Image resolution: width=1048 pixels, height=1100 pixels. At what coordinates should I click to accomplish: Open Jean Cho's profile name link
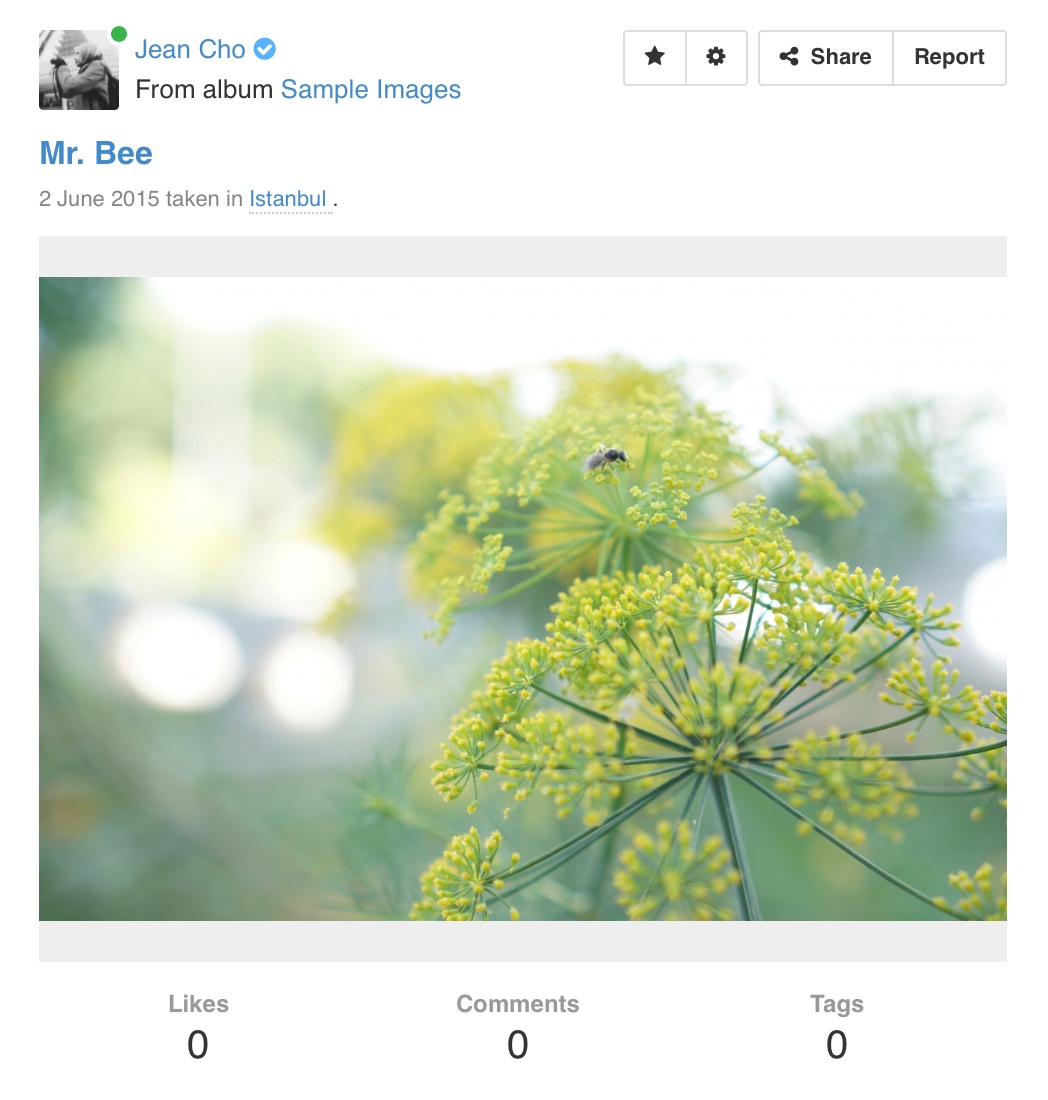tap(189, 49)
